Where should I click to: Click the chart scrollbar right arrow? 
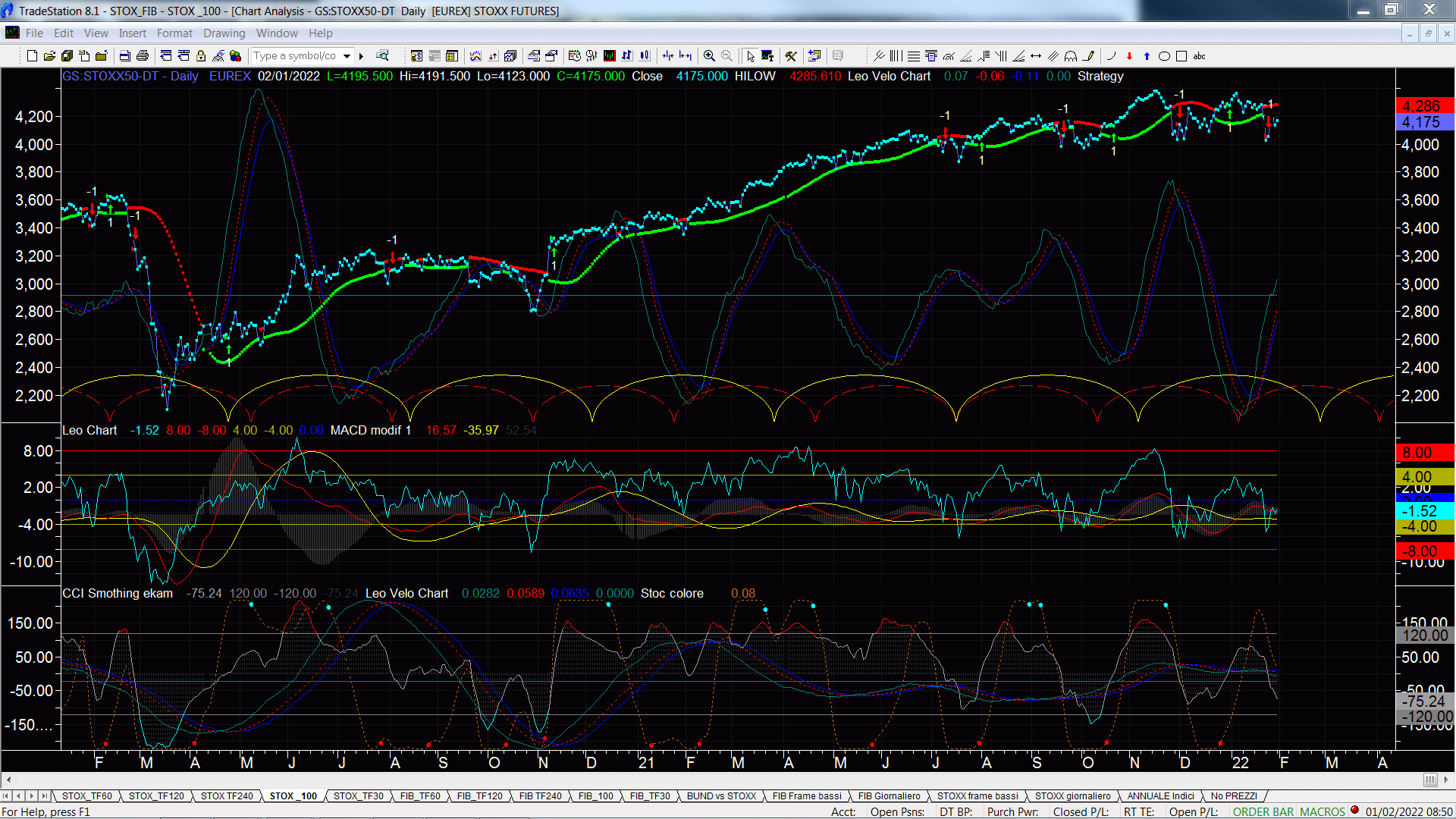pos(1446,780)
